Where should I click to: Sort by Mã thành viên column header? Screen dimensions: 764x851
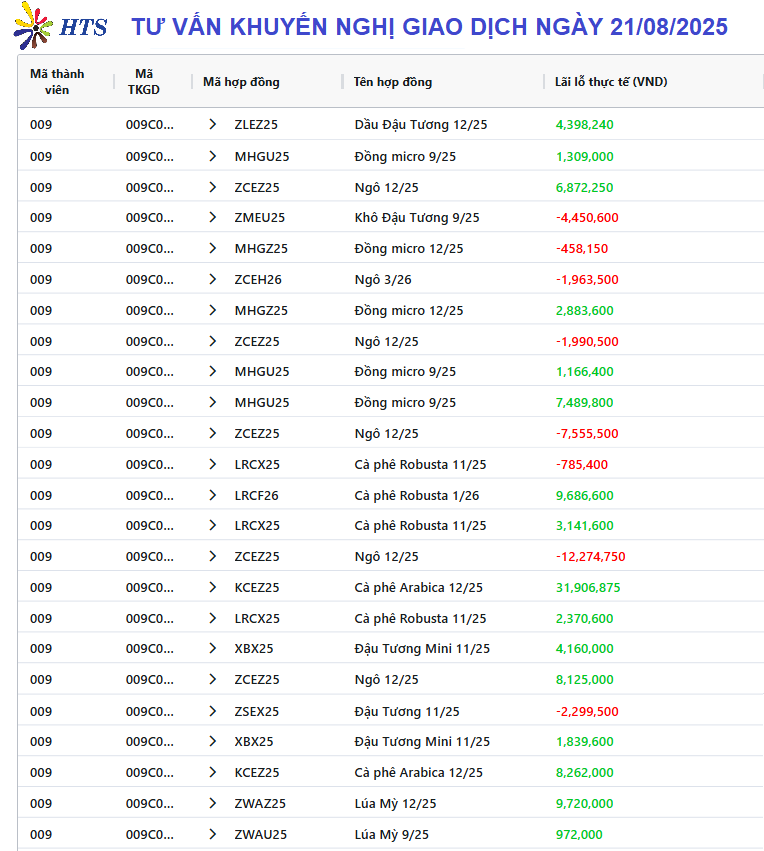tap(57, 82)
